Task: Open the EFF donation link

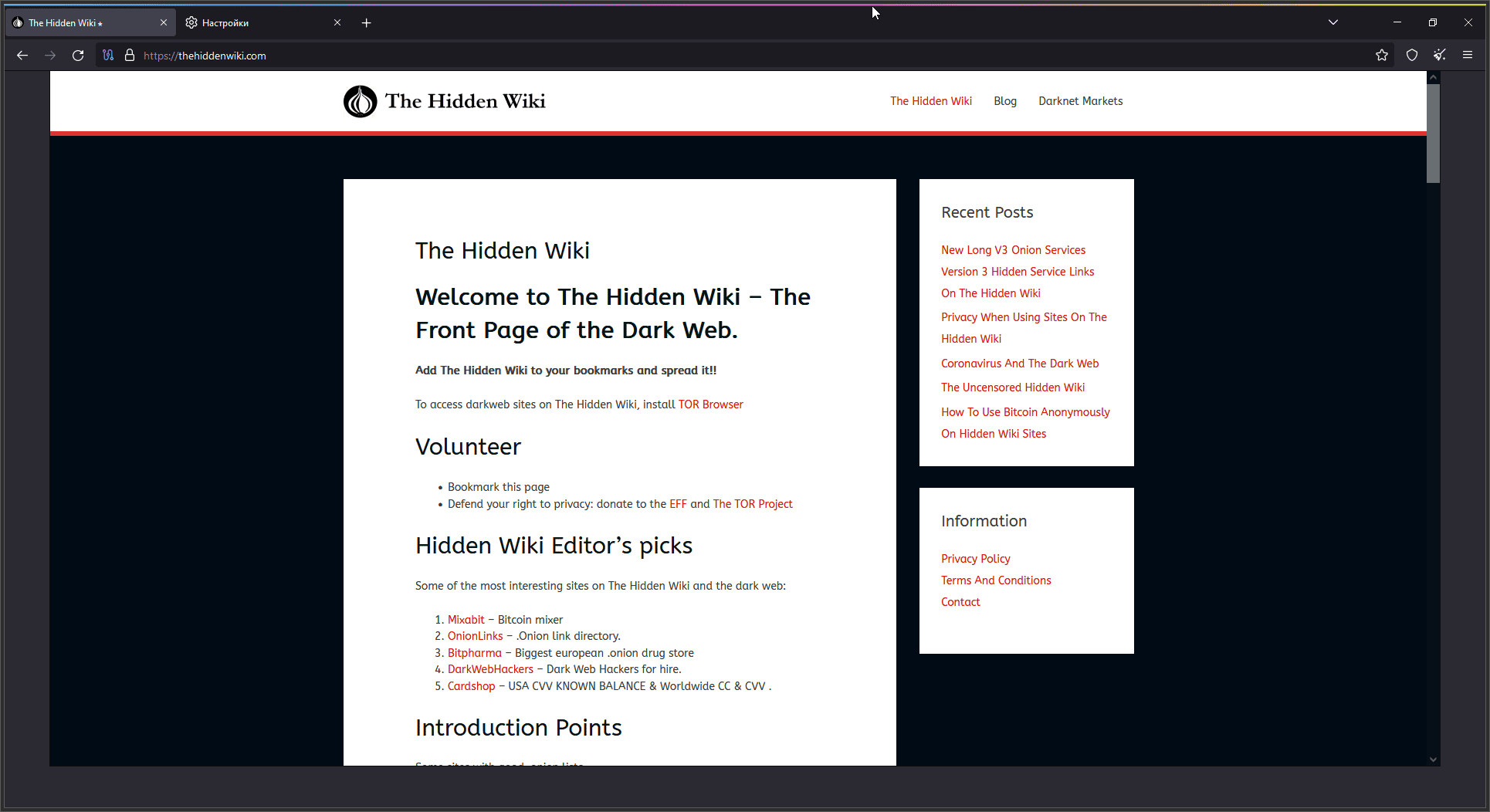Action: (678, 504)
